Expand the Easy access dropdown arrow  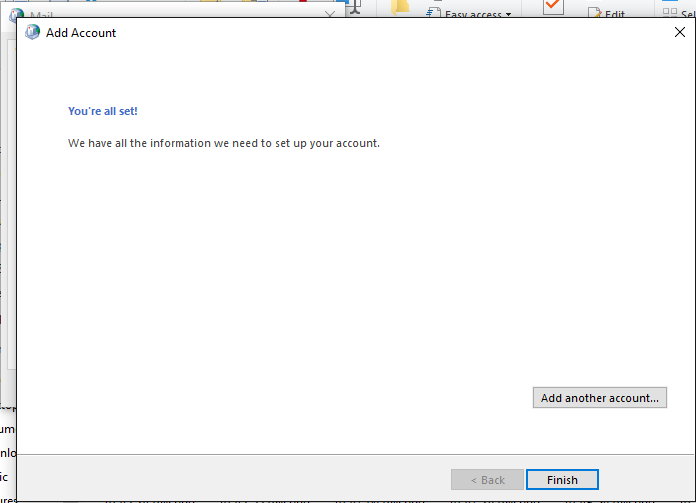pos(508,15)
